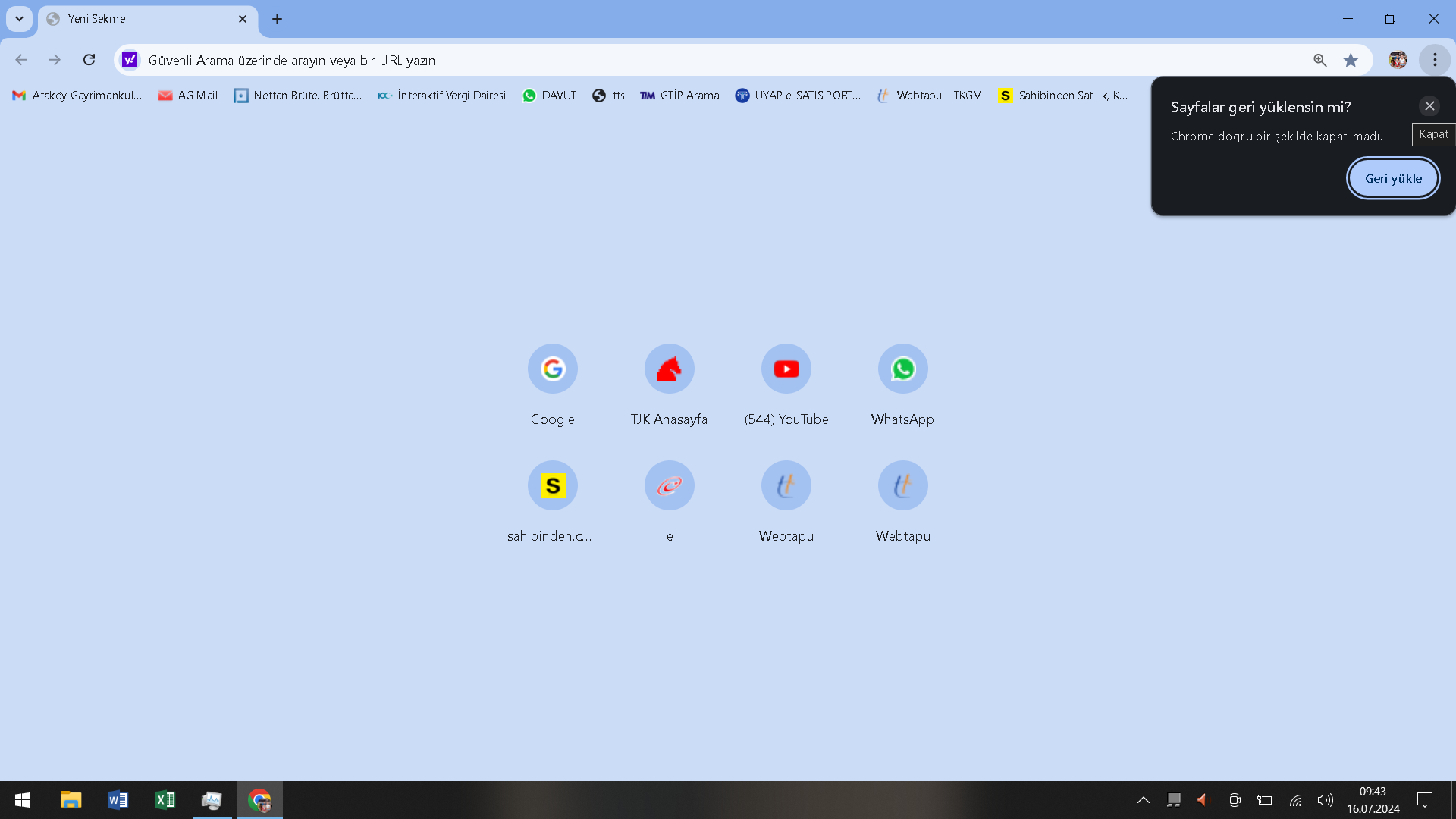Click the Geri yükle button

pos(1393,178)
